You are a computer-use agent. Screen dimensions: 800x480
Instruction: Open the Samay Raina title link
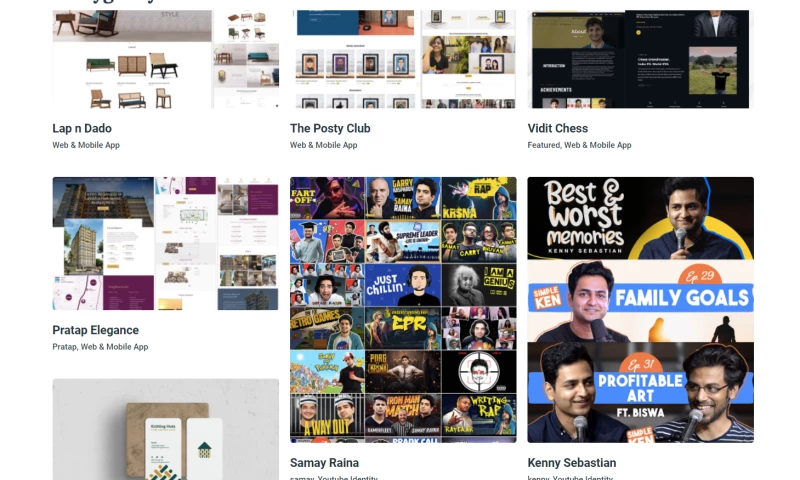325,463
